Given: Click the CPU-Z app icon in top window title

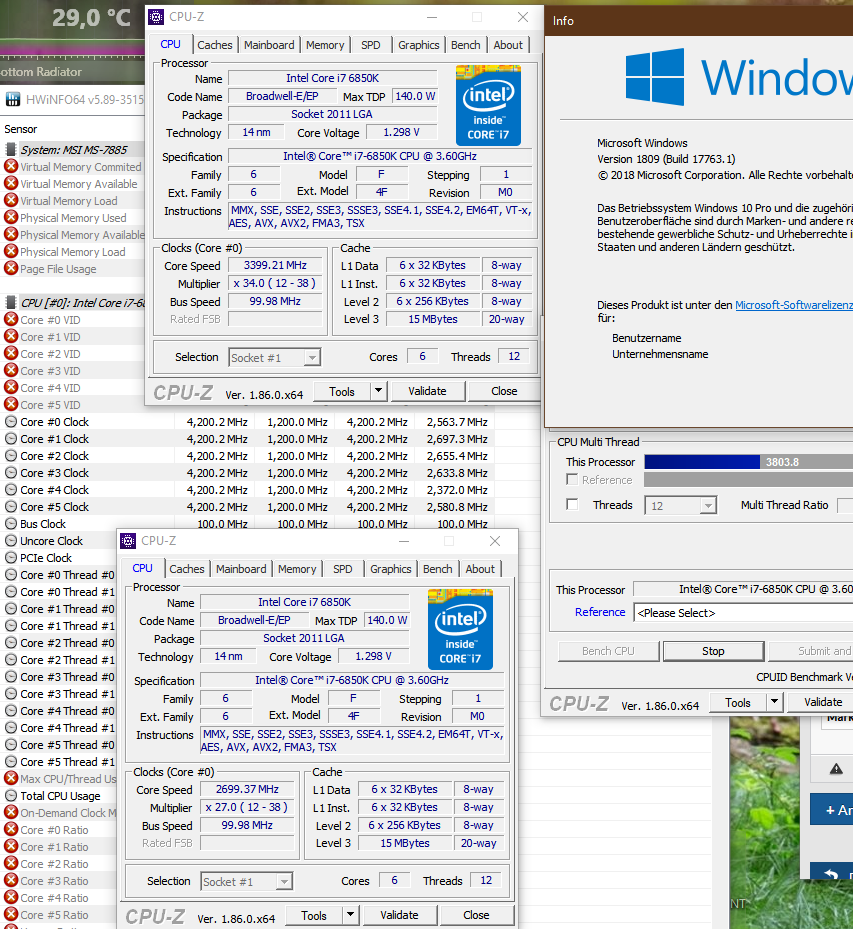Looking at the screenshot, I should click(x=156, y=17).
